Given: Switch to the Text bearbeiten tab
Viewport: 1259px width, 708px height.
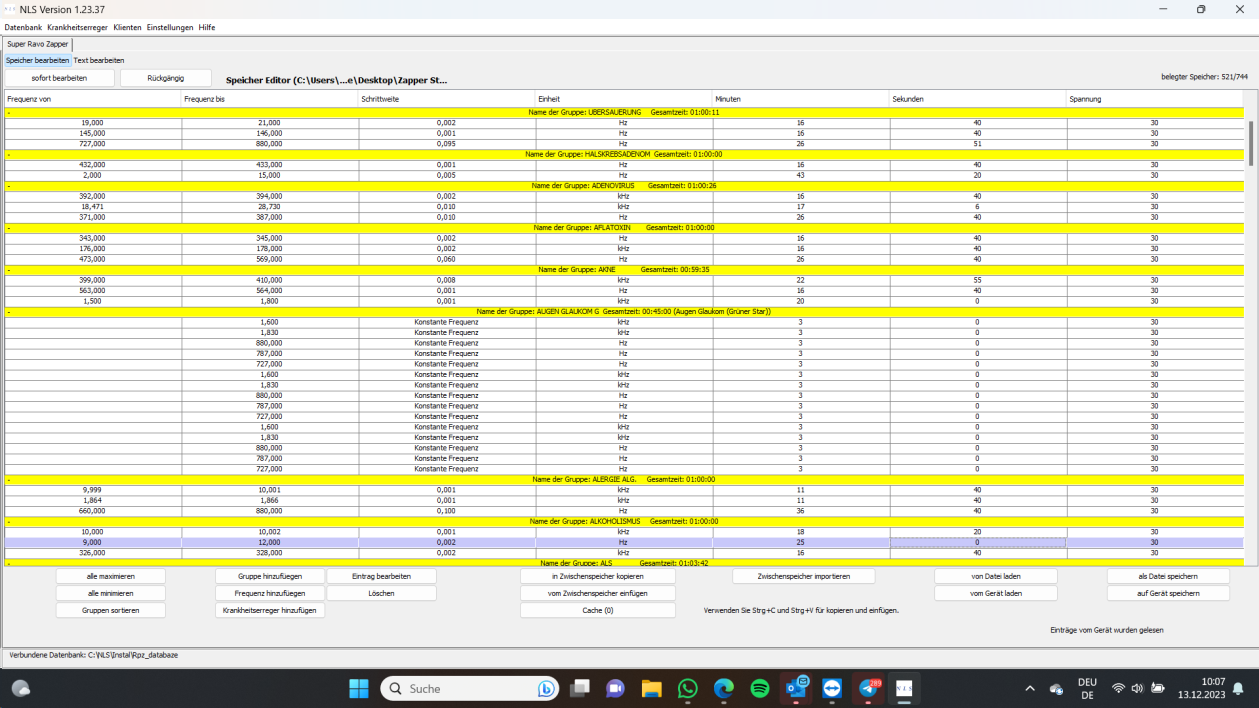Looking at the screenshot, I should pyautogui.click(x=99, y=60).
